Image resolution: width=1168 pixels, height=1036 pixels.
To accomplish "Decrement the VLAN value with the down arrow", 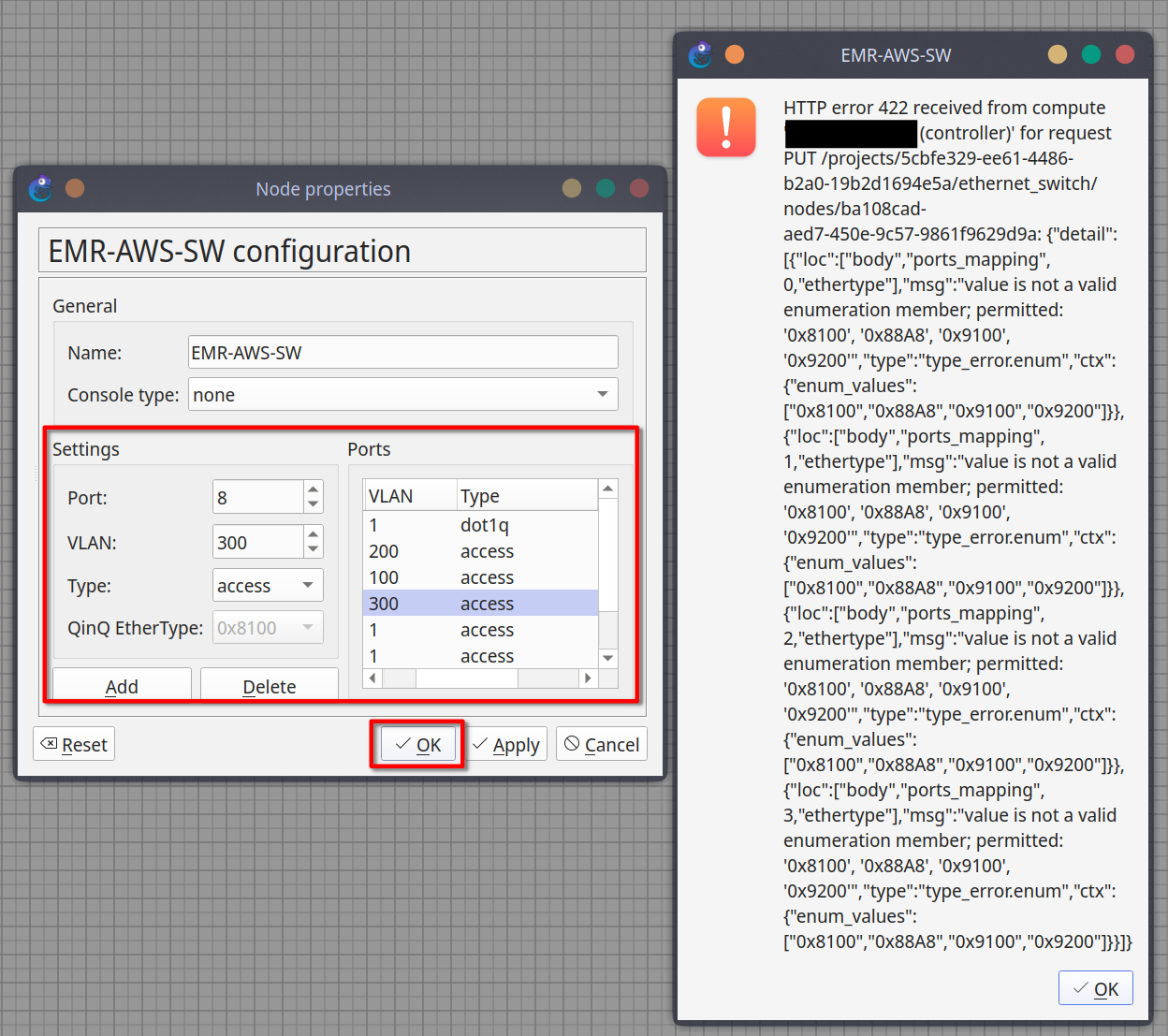I will click(313, 548).
